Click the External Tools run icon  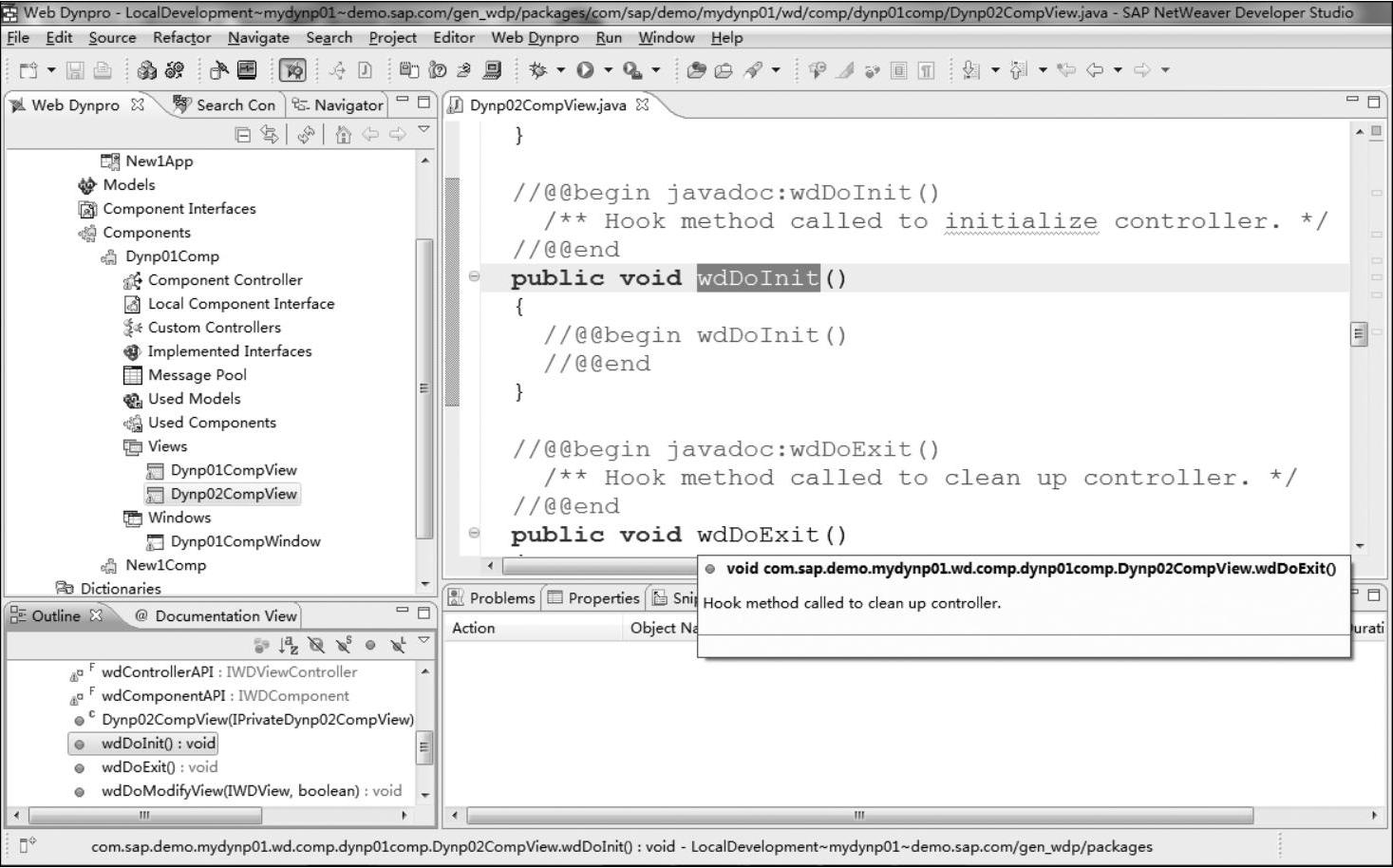click(631, 70)
